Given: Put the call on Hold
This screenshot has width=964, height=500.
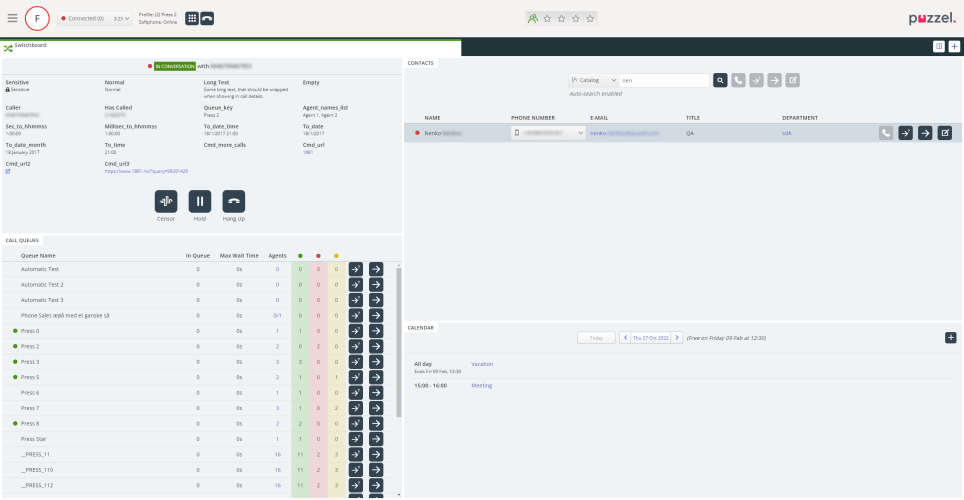Looking at the screenshot, I should coord(200,201).
